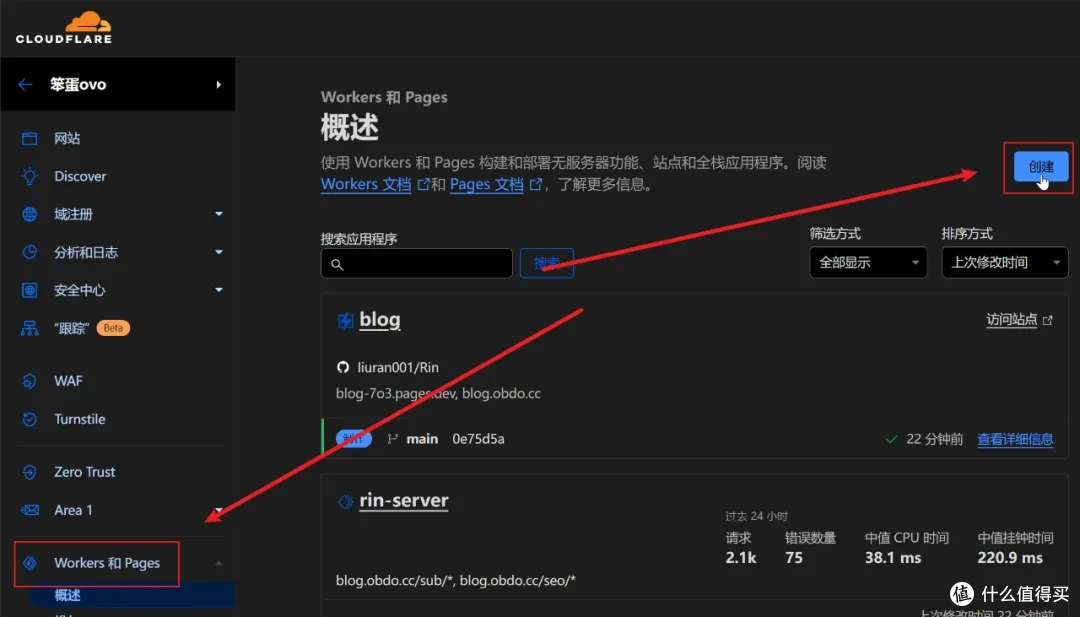Open Zero Trust in the sidebar
This screenshot has height=617, width=1080.
pyautogui.click(x=85, y=472)
